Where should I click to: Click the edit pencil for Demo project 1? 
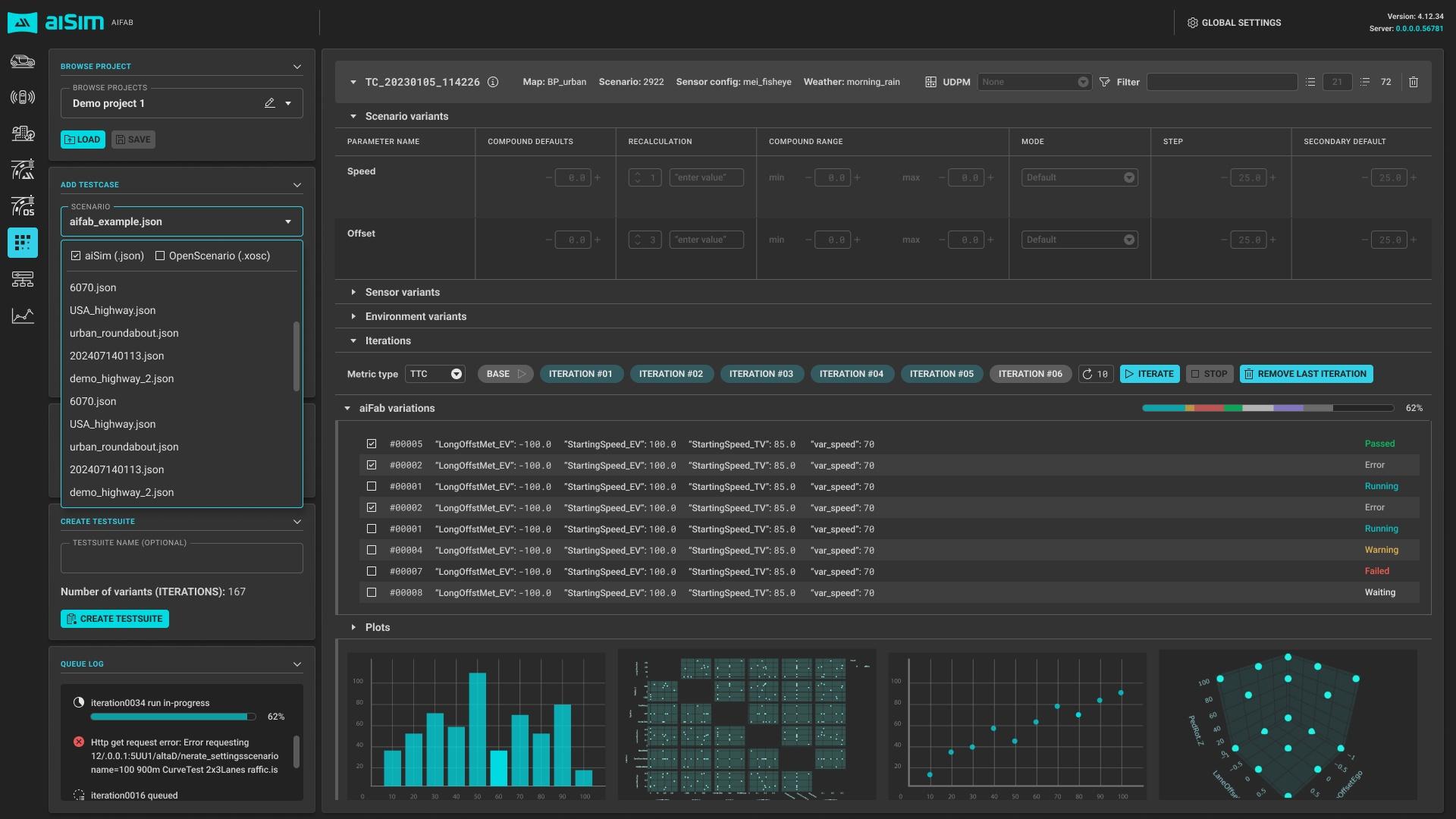269,103
